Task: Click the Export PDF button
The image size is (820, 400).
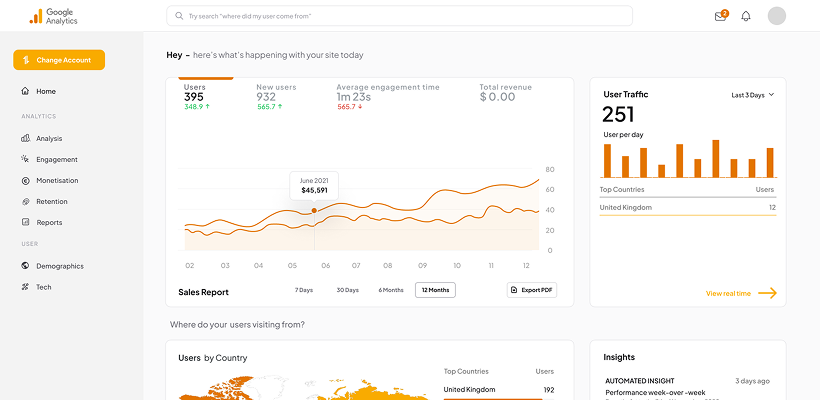Action: [532, 290]
